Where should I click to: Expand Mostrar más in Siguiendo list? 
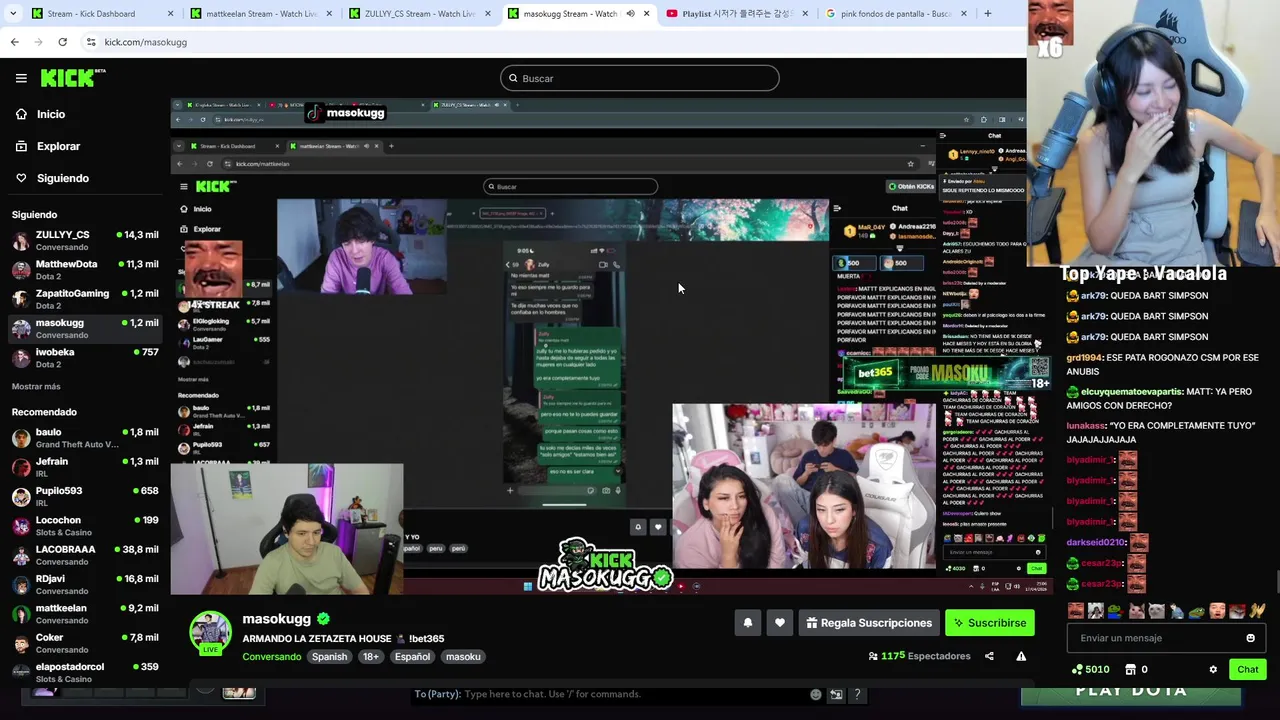click(36, 386)
